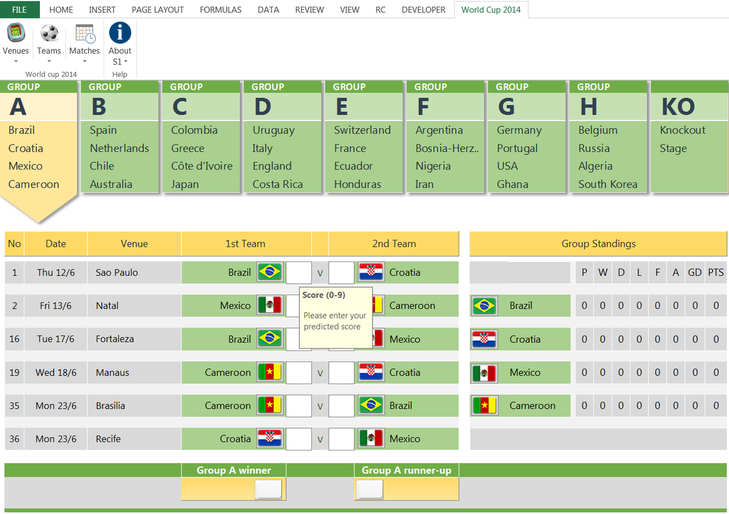Select the Group C card
Image resolution: width=729 pixels, height=514 pixels.
tap(201, 137)
